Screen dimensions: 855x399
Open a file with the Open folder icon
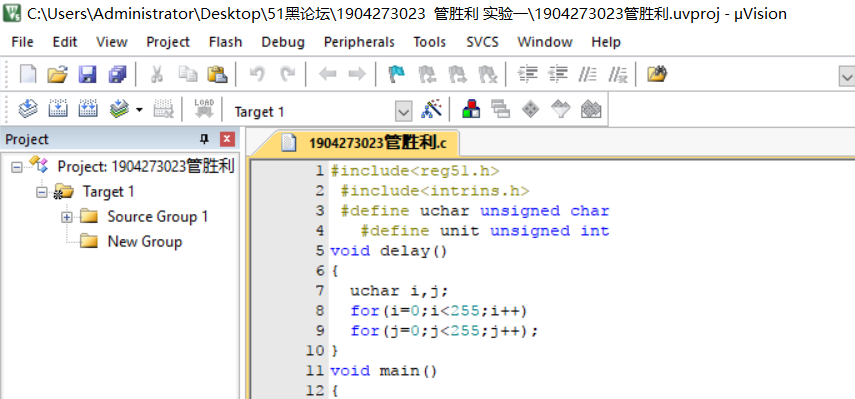[57, 74]
